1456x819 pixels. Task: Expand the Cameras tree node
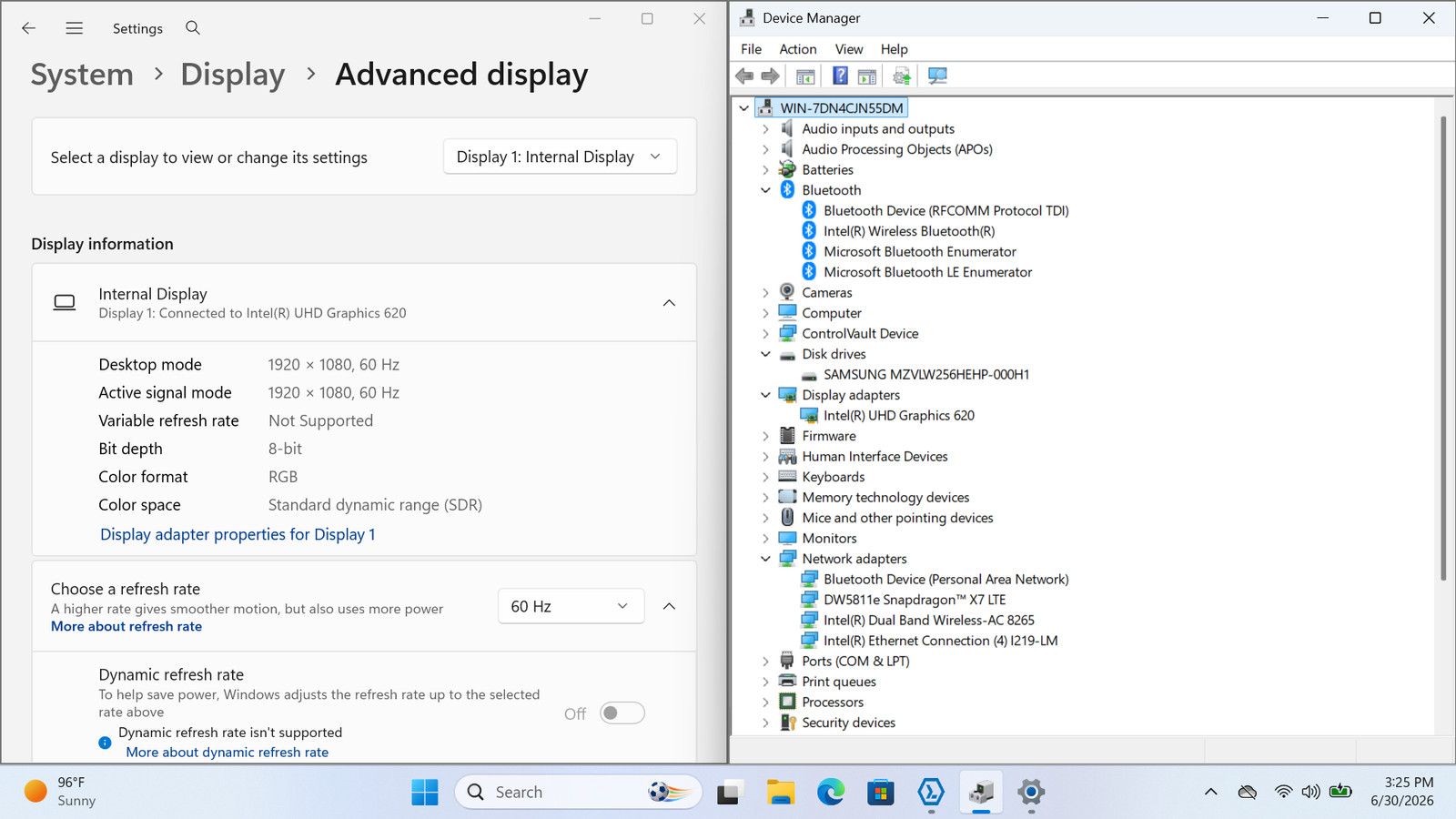(765, 293)
